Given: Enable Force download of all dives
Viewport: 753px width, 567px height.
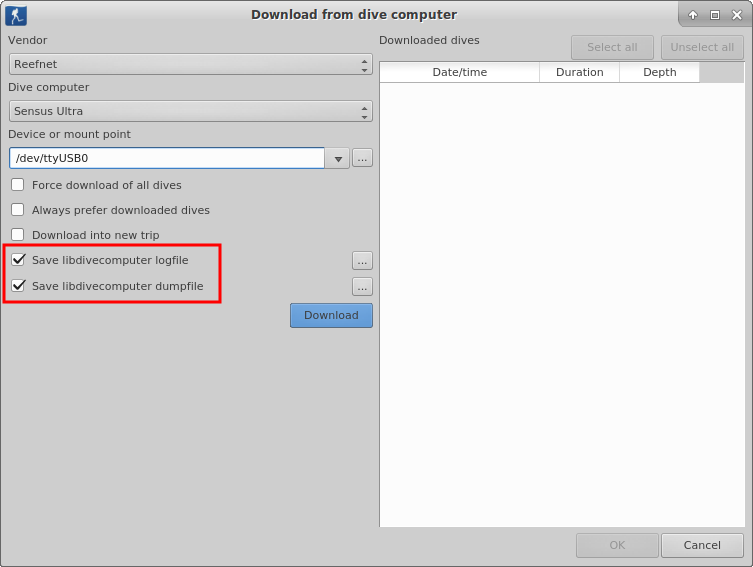Looking at the screenshot, I should point(18,185).
